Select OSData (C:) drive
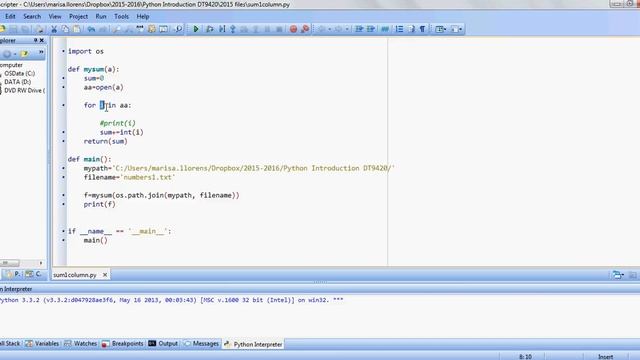Screen dimensions: 640x360 pos(19,73)
